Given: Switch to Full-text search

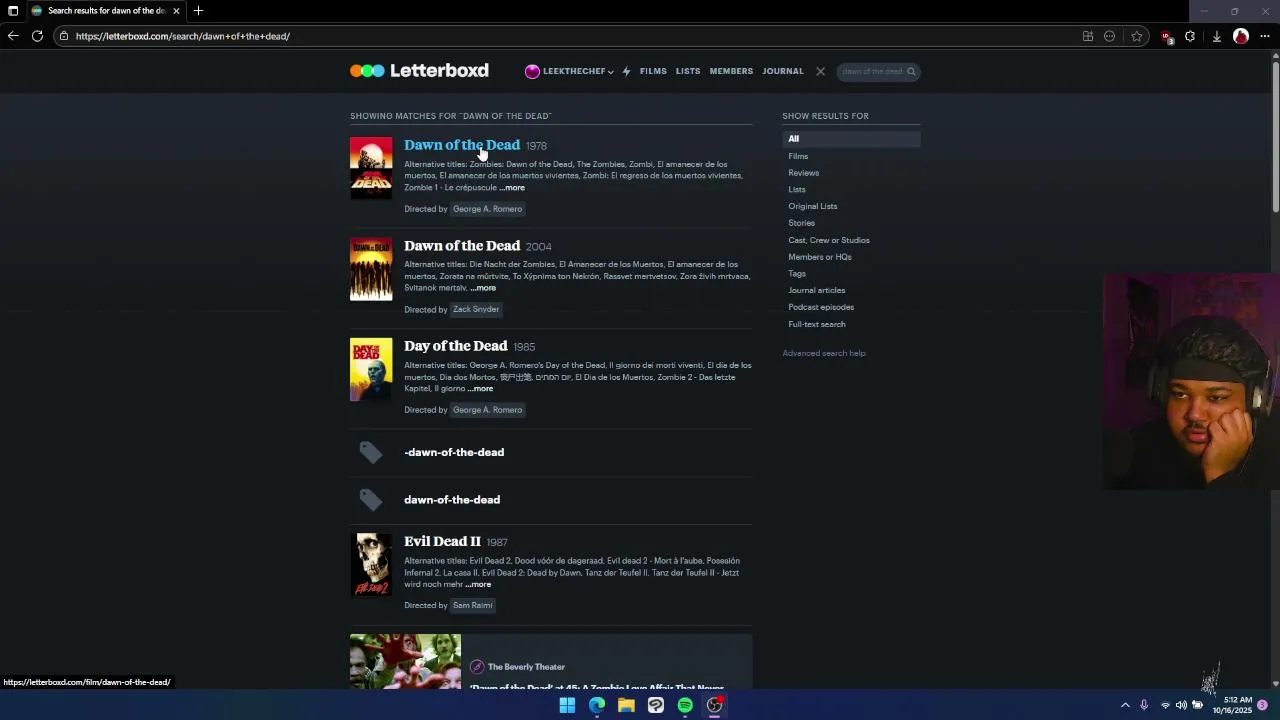Looking at the screenshot, I should tap(817, 324).
